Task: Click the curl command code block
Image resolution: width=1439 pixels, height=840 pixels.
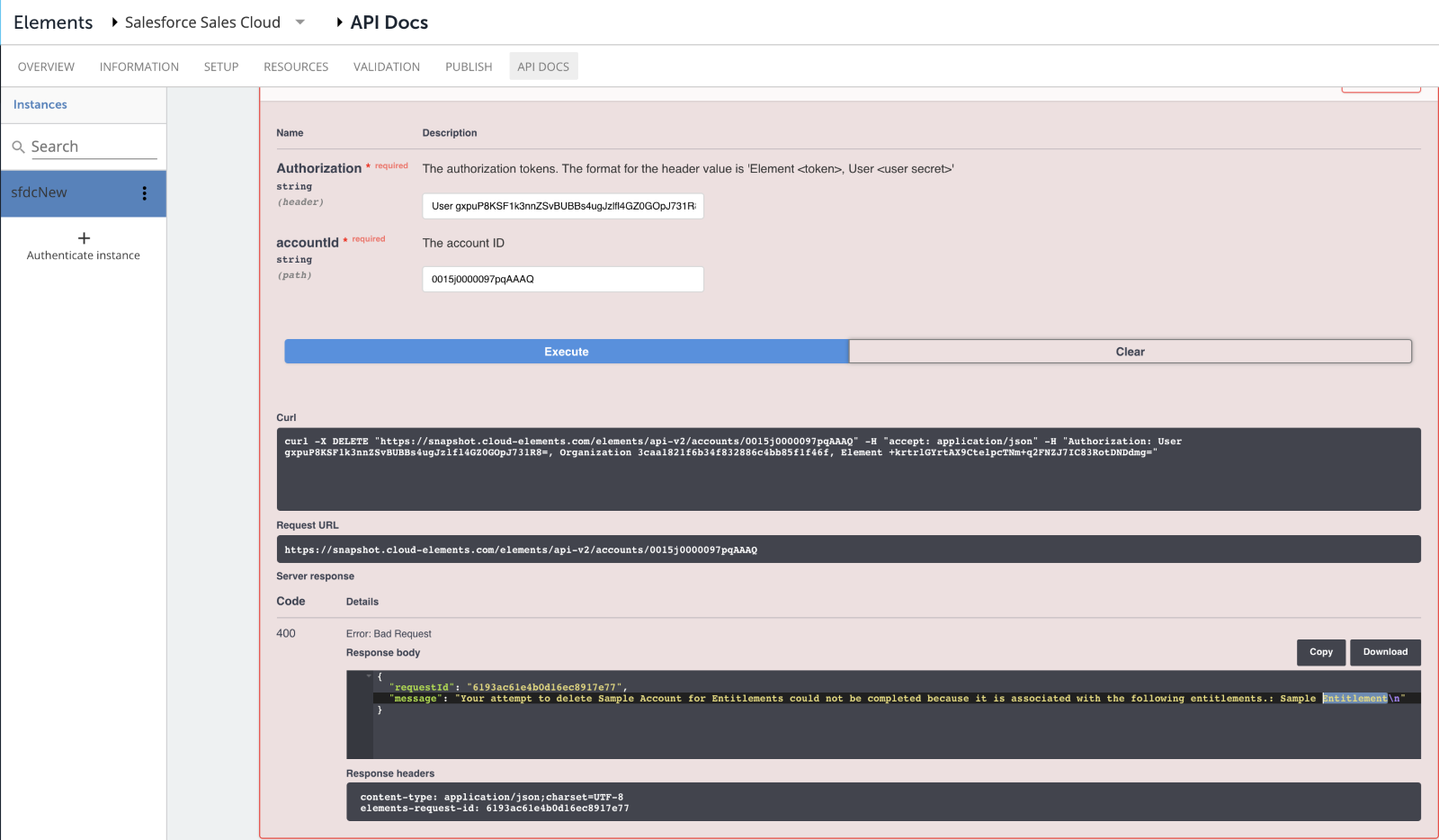Action: (x=848, y=469)
